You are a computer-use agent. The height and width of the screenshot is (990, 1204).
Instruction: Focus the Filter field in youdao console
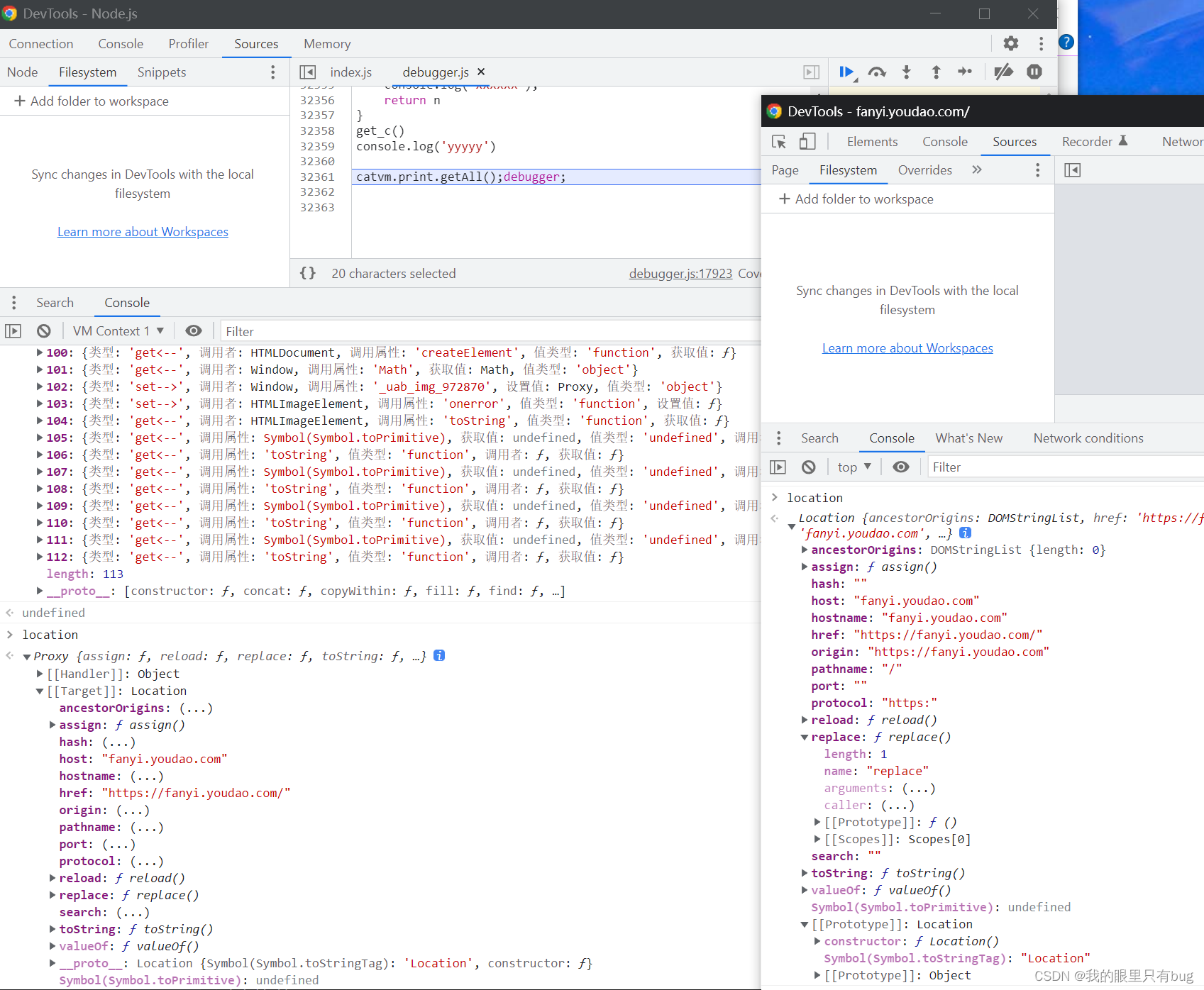(1064, 467)
